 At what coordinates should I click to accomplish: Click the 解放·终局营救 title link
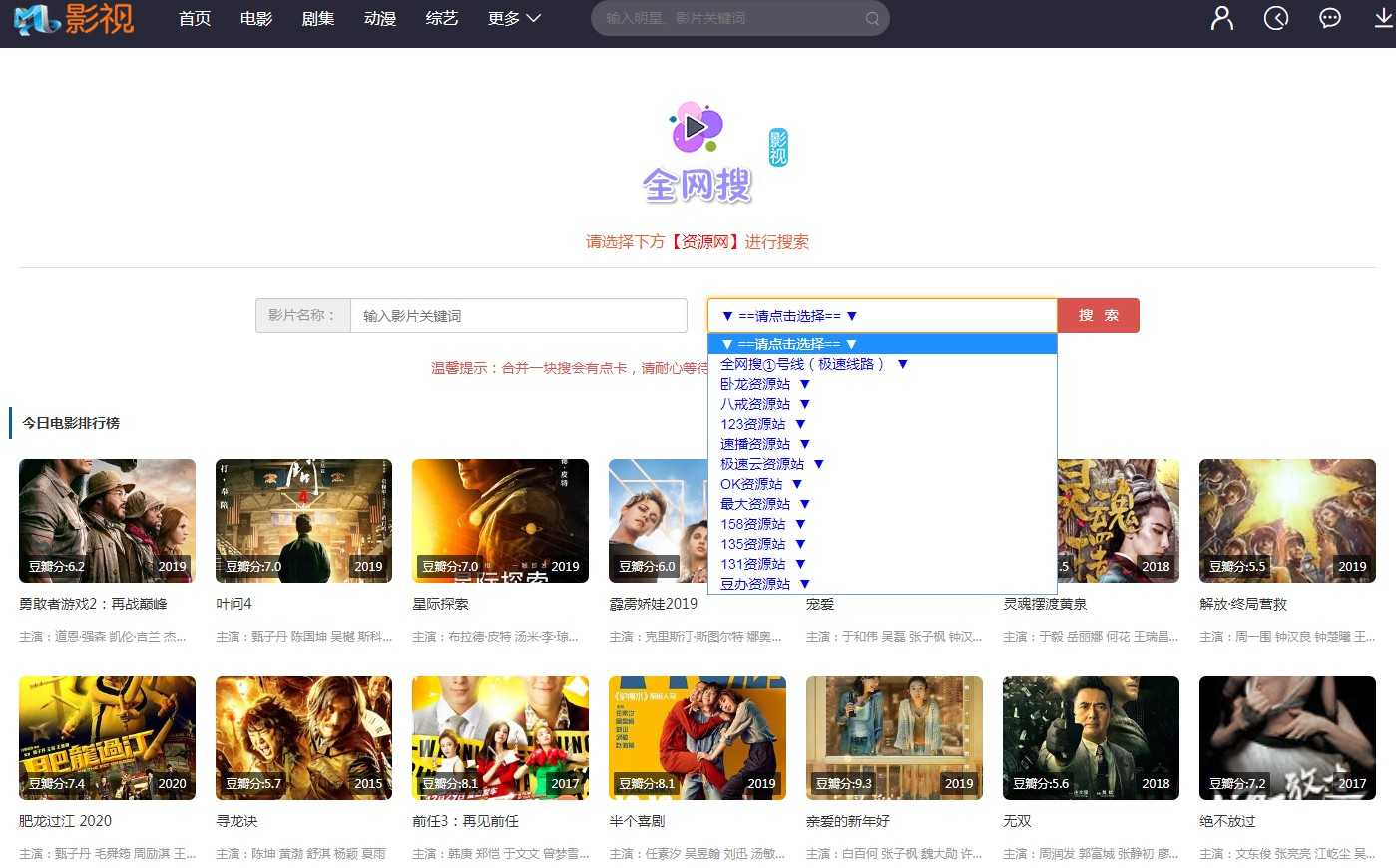coord(1241,604)
